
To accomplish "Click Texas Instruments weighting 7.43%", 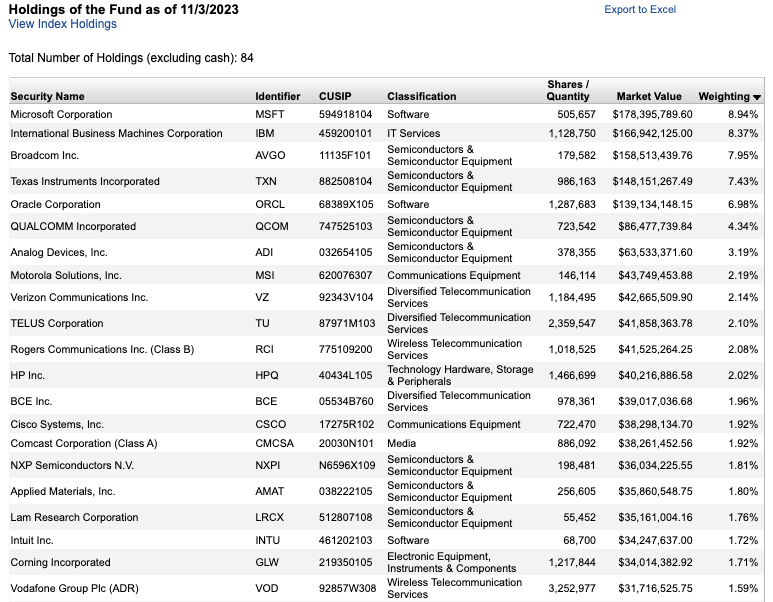I will coord(743,181).
